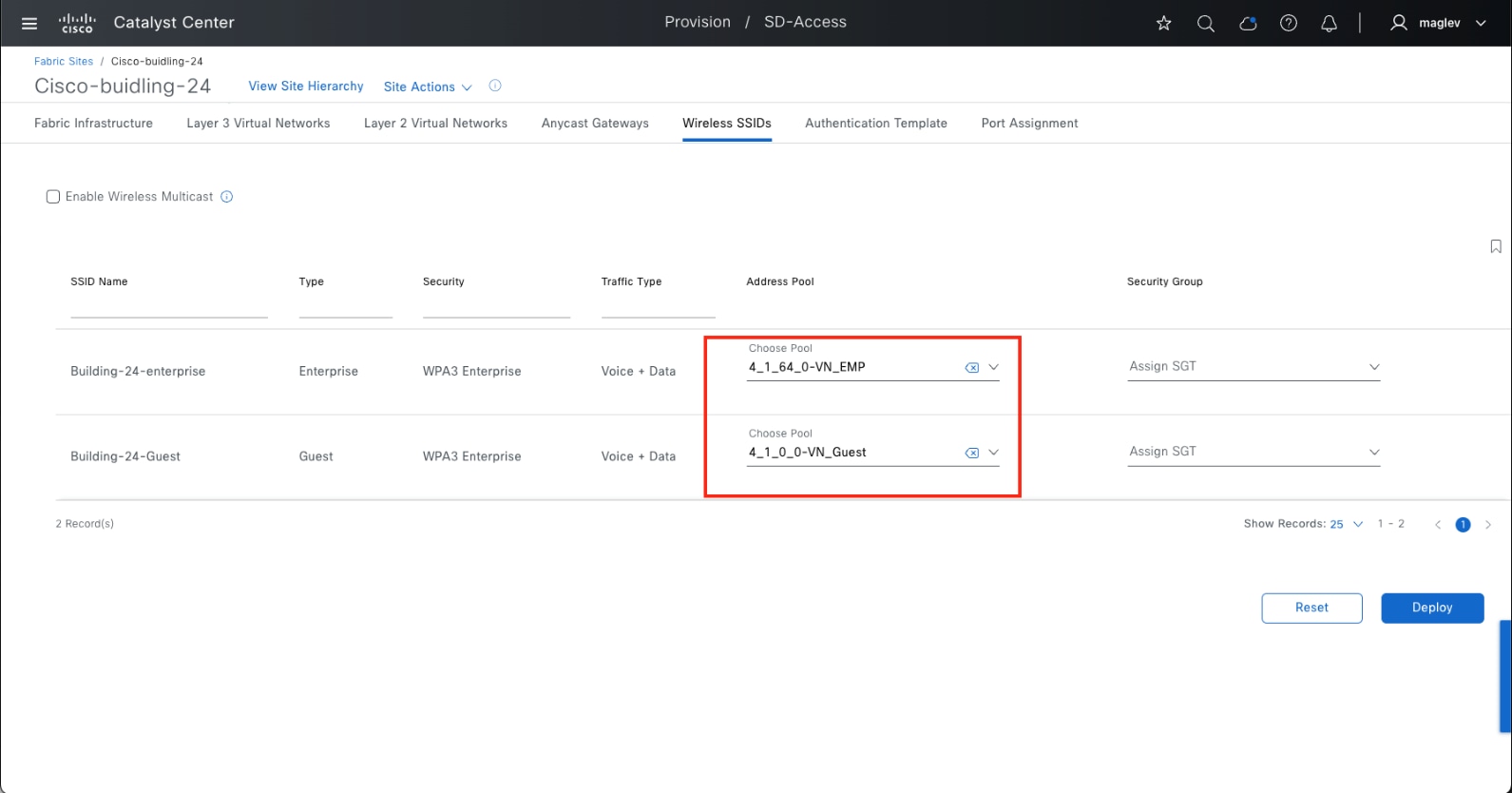This screenshot has height=793, width=1512.
Task: Click the bookmark icon above the table
Action: 1495,247
